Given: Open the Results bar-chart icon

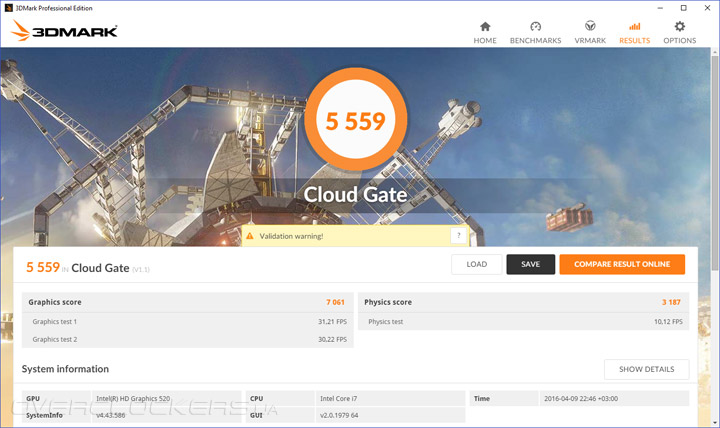Looking at the screenshot, I should click(x=635, y=26).
